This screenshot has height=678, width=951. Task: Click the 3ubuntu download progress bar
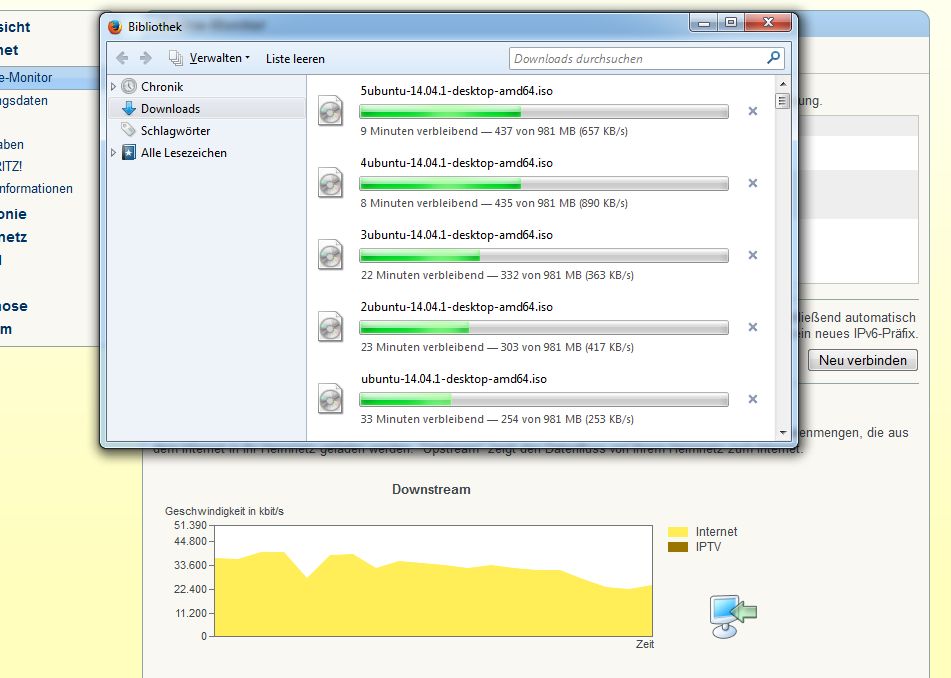pos(544,256)
